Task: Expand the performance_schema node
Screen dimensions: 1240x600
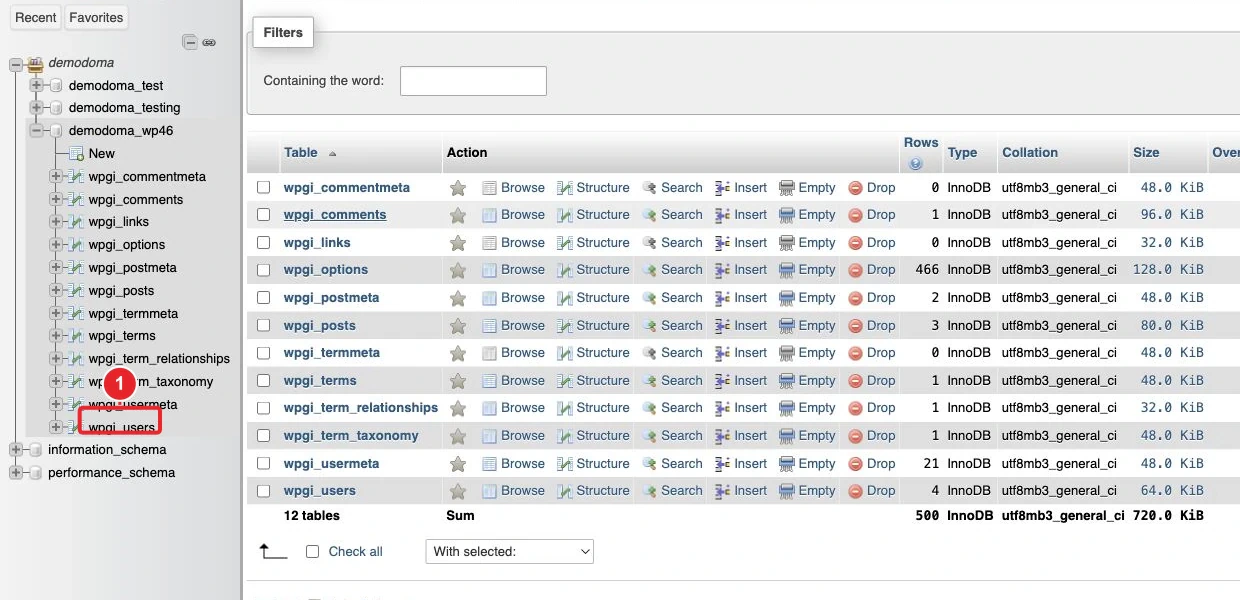Action: point(15,473)
